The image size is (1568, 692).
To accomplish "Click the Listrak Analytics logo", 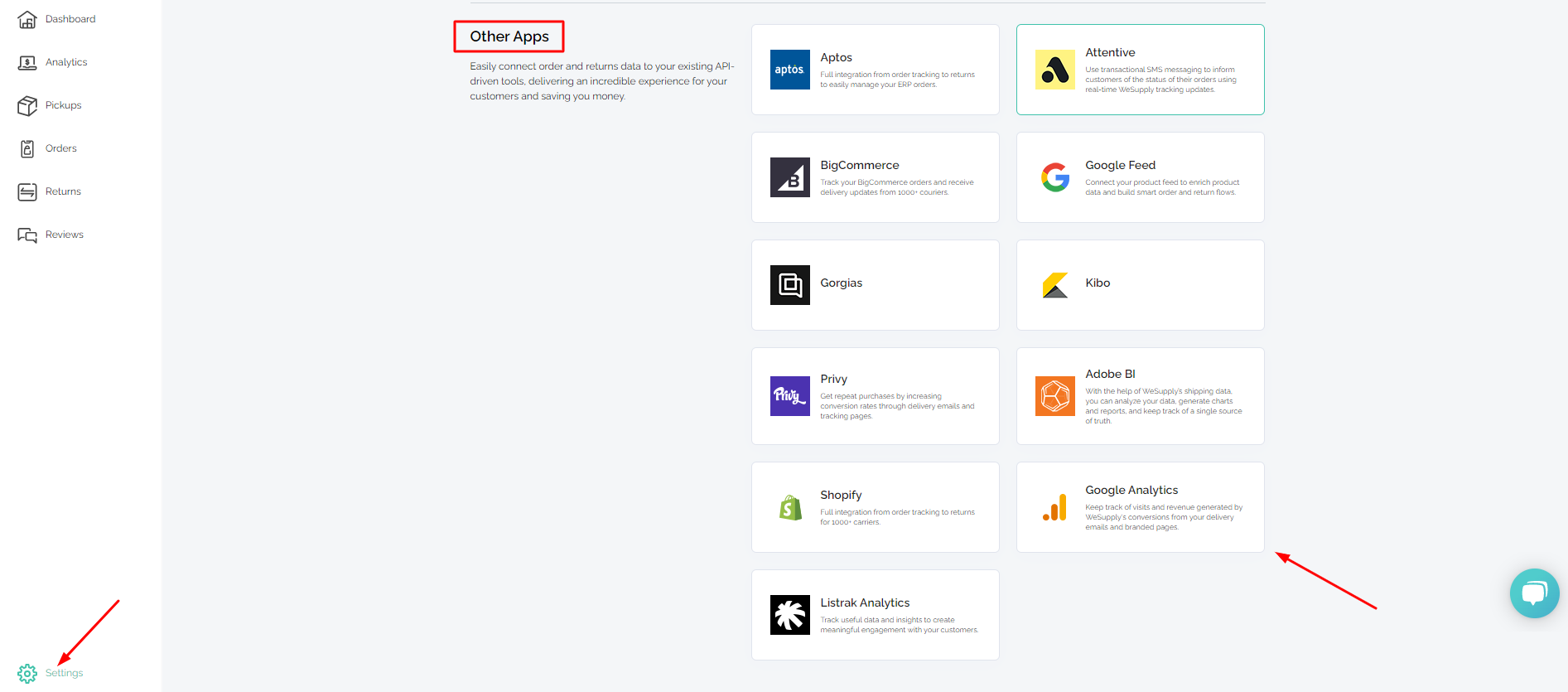I will [790, 615].
